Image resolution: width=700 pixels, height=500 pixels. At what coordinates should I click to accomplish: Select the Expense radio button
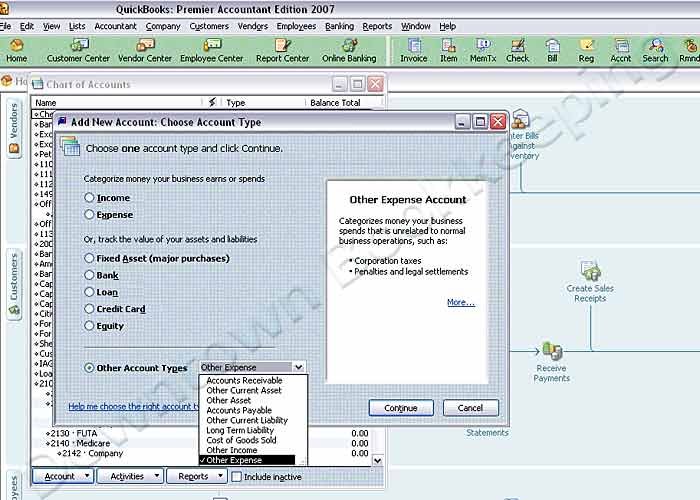coord(89,214)
